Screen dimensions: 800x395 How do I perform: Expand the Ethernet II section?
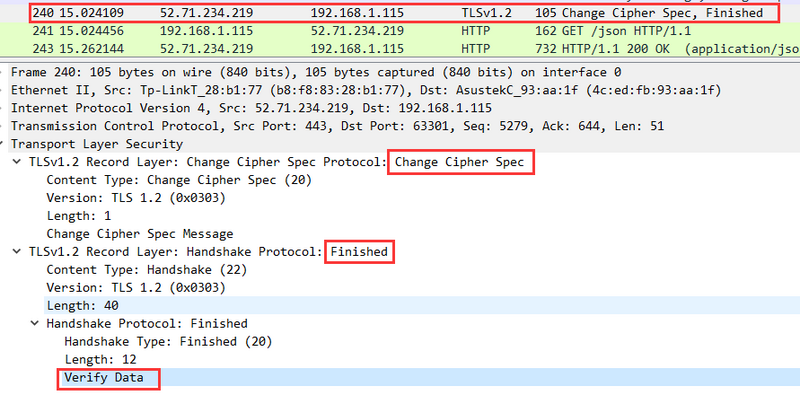pos(3,90)
